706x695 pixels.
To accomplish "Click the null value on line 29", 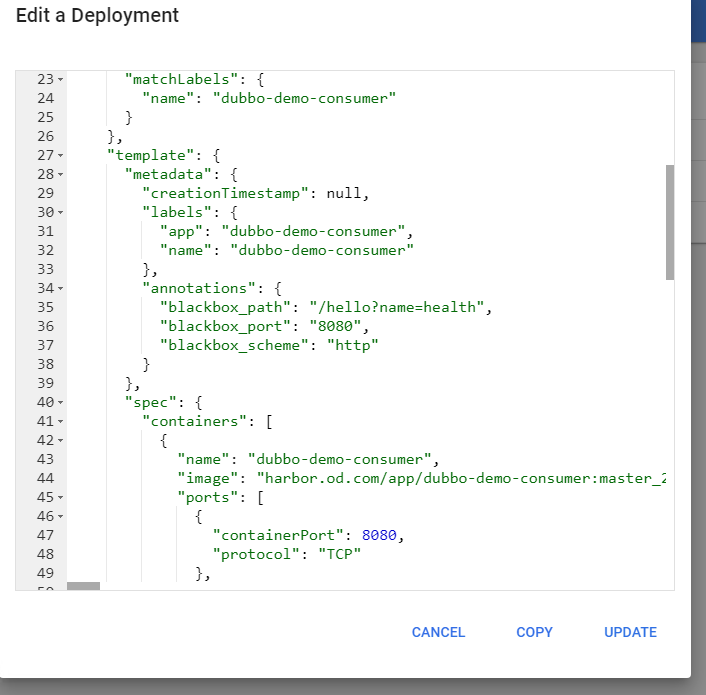I will pyautogui.click(x=344, y=194).
